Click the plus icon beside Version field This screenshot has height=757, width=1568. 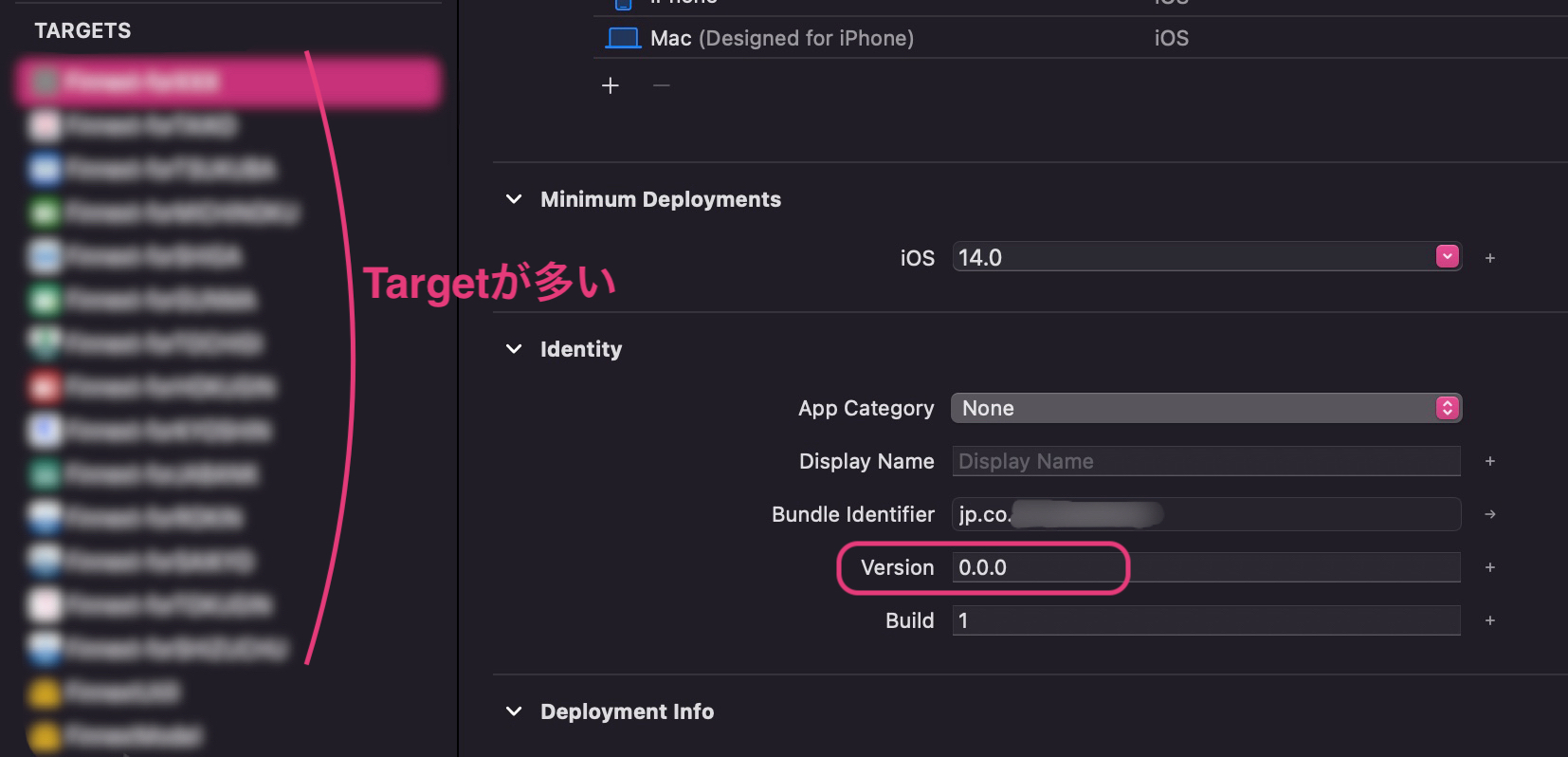click(1490, 567)
